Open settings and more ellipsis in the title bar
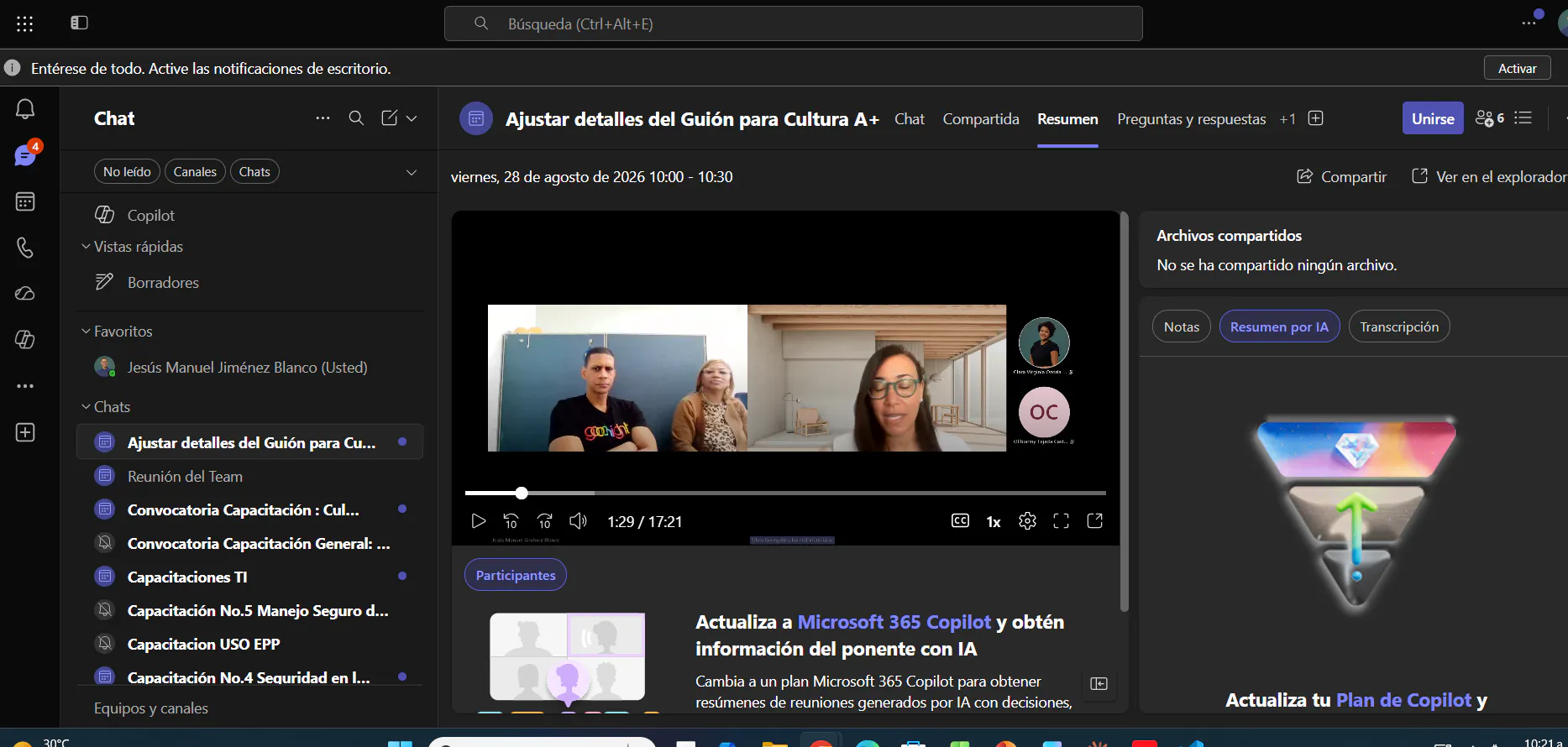1568x747 pixels. [1529, 23]
